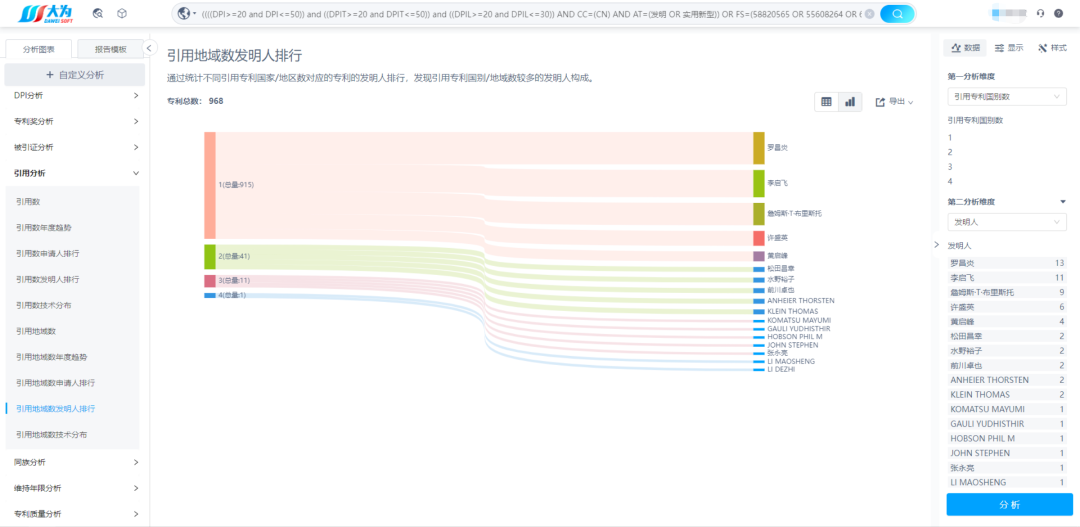The image size is (1080, 527).
Task: Open customer service headset icon
Action: pos(1040,13)
